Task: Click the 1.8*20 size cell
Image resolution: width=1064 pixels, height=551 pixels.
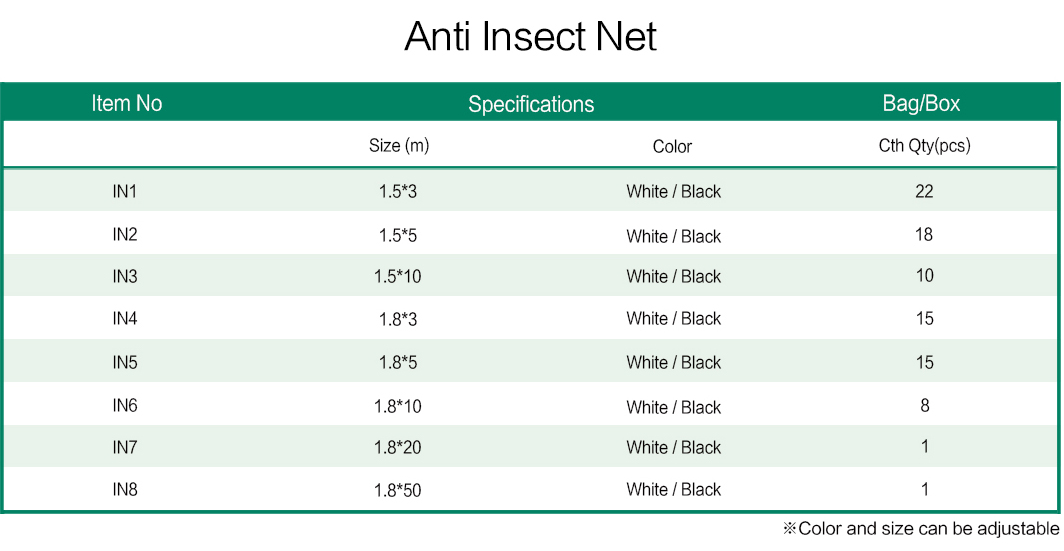Action: coord(398,447)
